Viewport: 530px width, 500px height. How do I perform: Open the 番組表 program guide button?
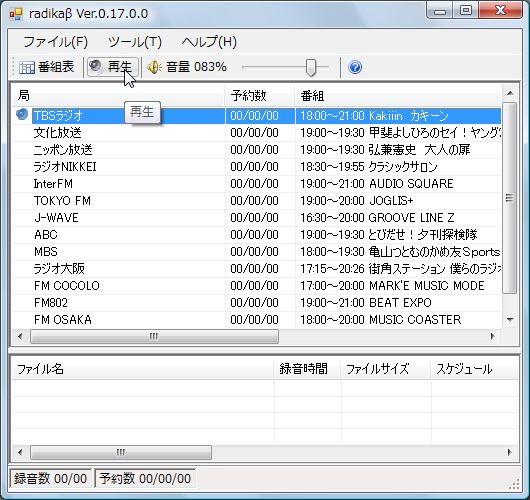click(46, 67)
